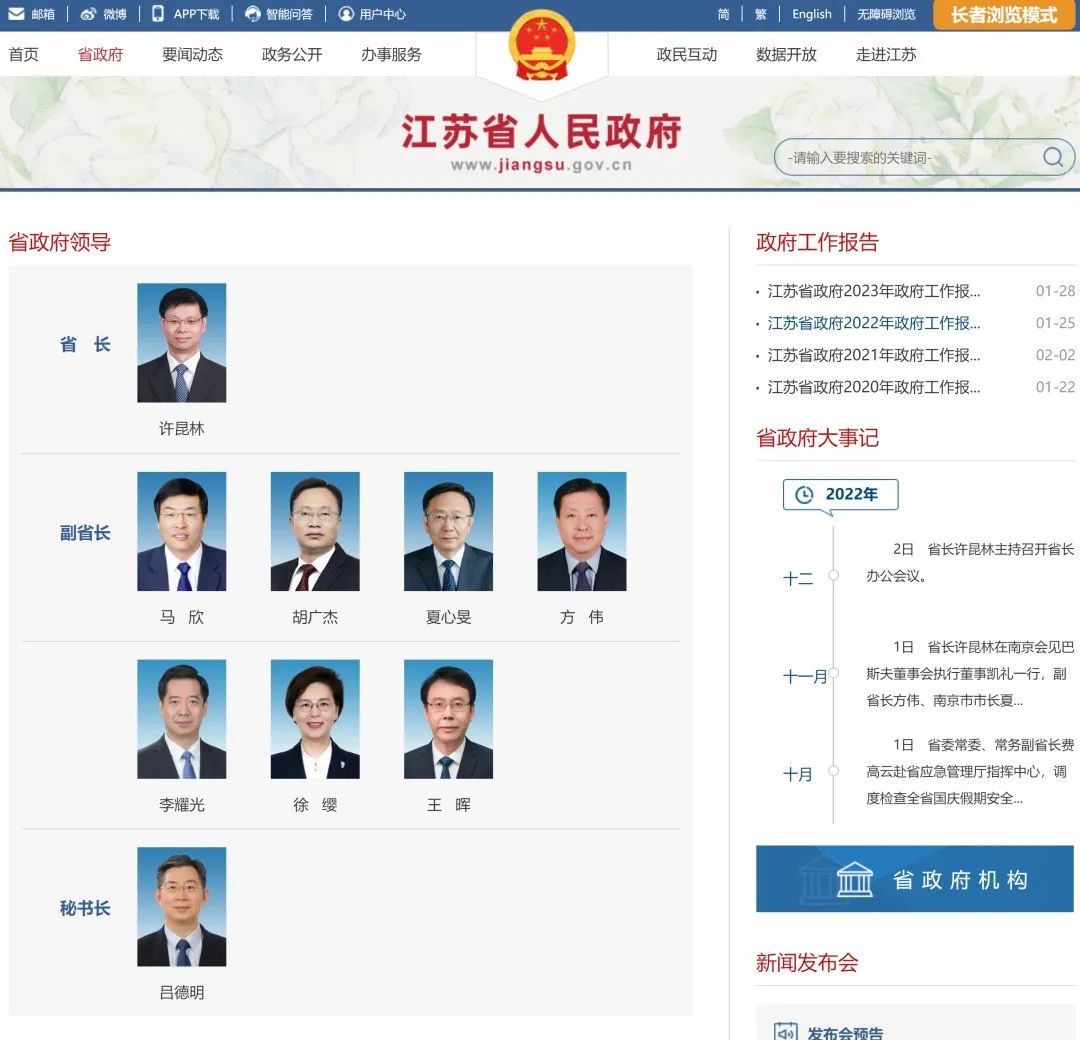The image size is (1080, 1040).
Task: Switch to 数据开放 tab
Action: tap(786, 55)
